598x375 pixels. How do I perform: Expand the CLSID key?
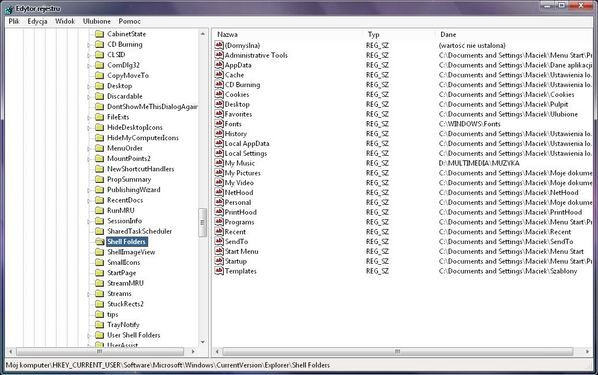(x=88, y=55)
